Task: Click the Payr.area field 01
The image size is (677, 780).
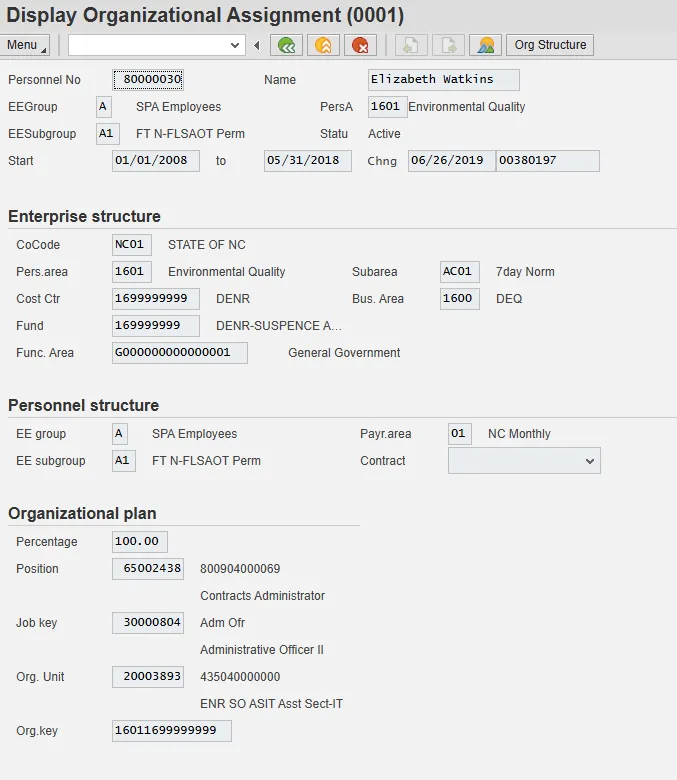Action: 459,434
